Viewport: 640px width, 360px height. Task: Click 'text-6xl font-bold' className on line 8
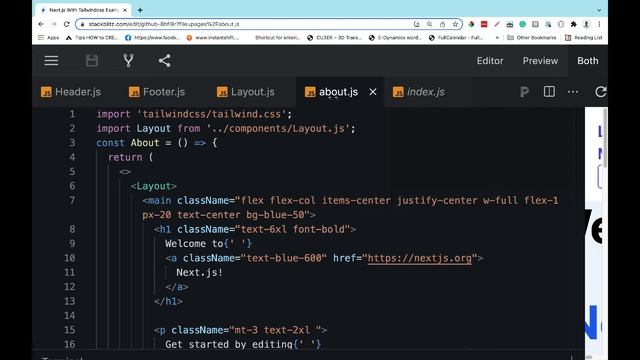point(293,229)
